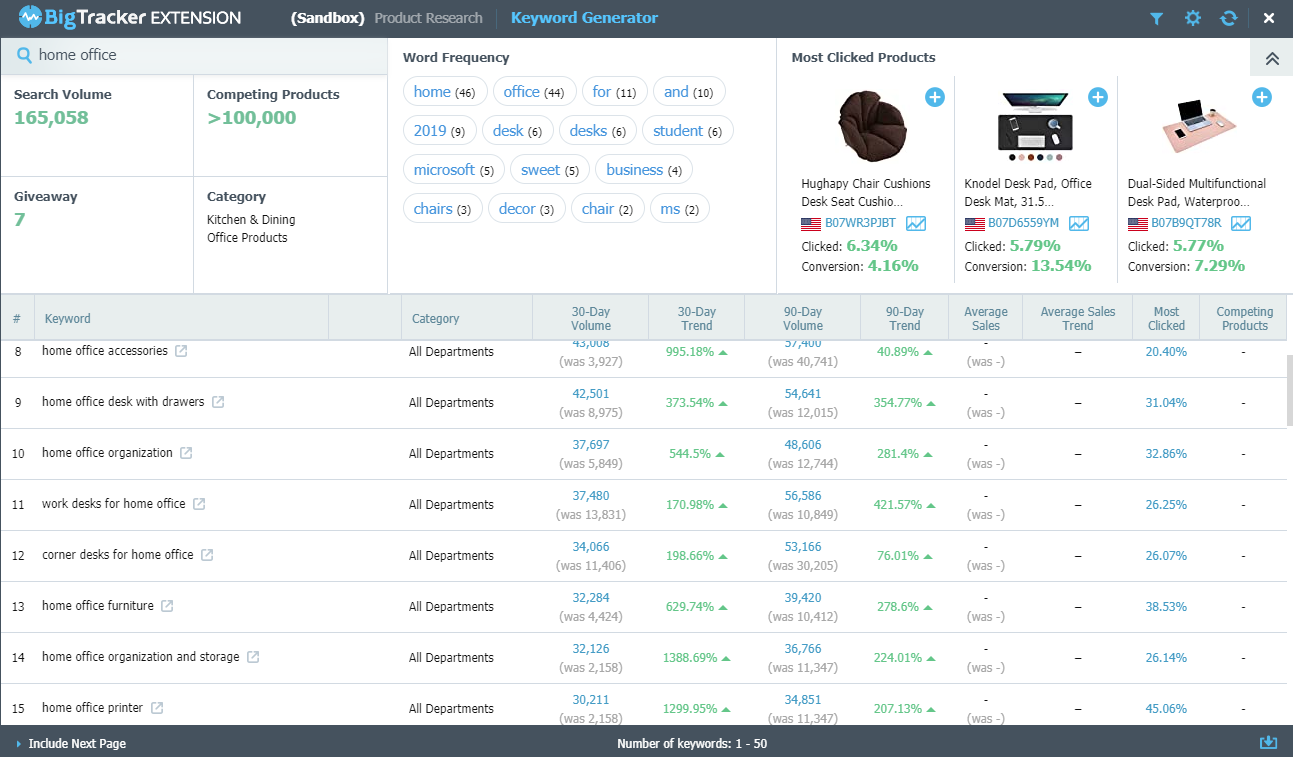The height and width of the screenshot is (757, 1293).
Task: Sort by 90-Day Trend column
Action: (905, 319)
